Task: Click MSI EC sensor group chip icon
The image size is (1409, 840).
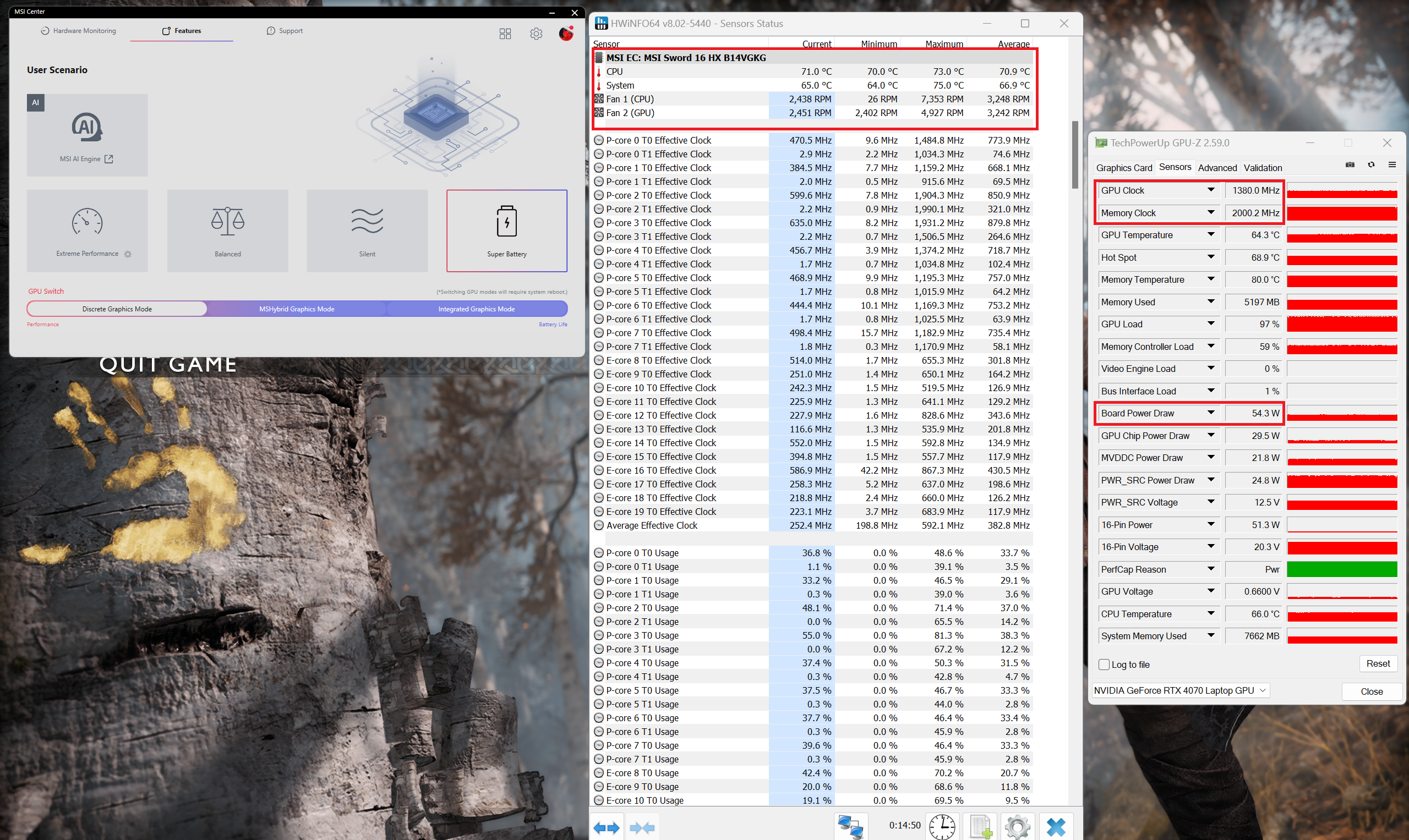Action: pyautogui.click(x=599, y=58)
